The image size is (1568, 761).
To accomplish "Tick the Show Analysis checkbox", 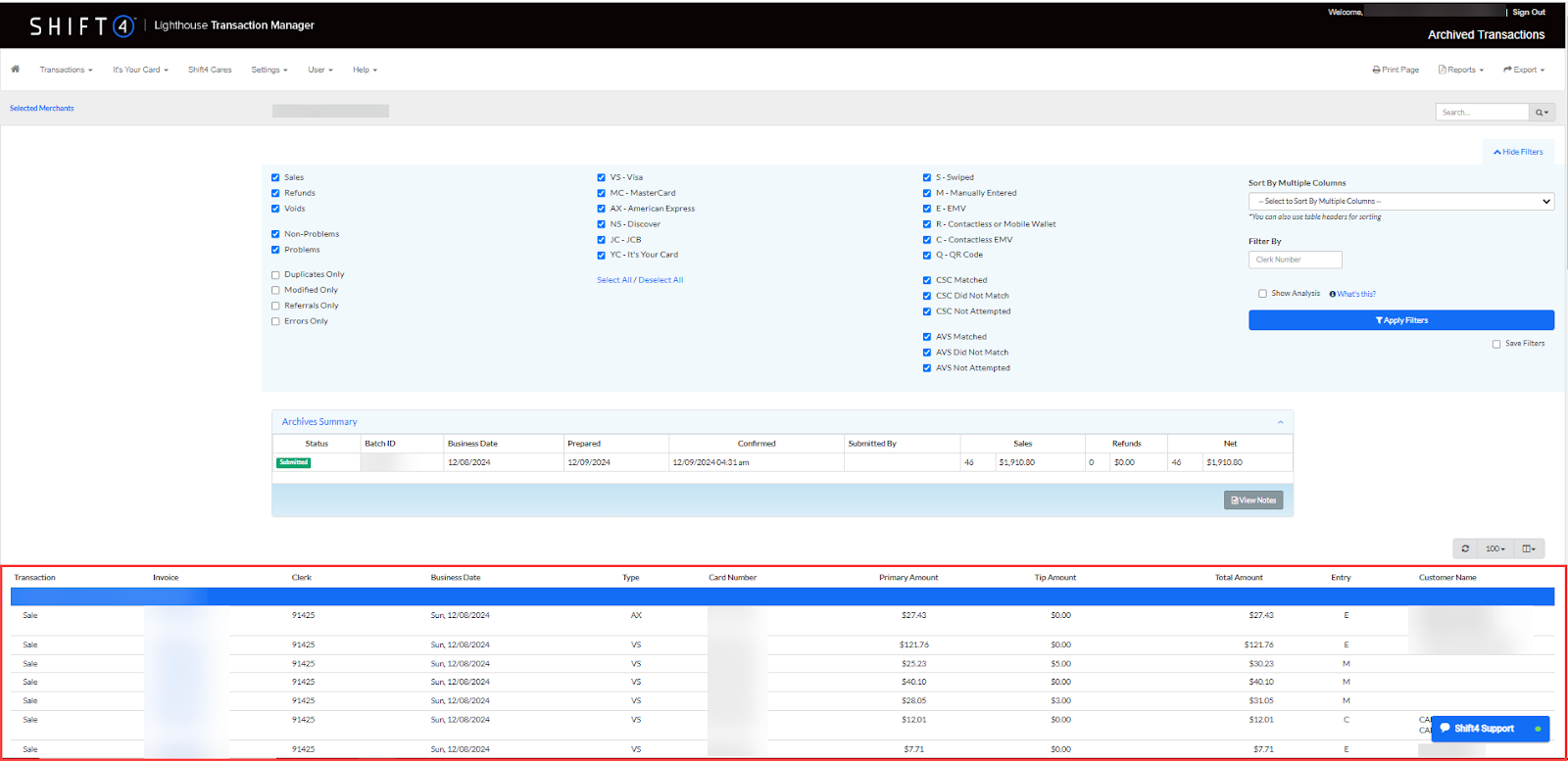I will point(1262,294).
